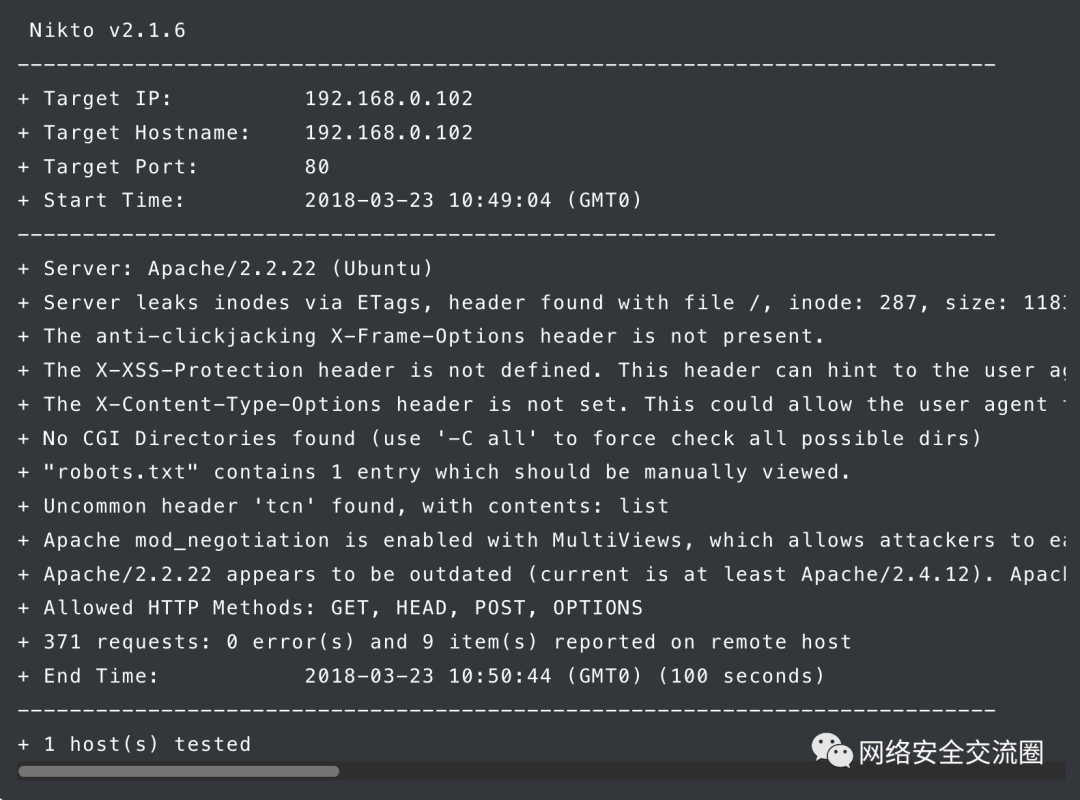Click the Target Port value 80
This screenshot has height=800, width=1080.
pos(318,167)
